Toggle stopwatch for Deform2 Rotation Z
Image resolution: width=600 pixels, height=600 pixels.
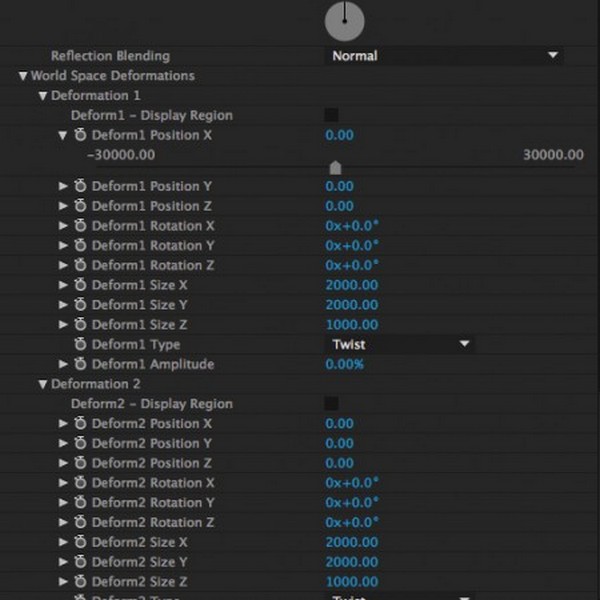tap(80, 522)
